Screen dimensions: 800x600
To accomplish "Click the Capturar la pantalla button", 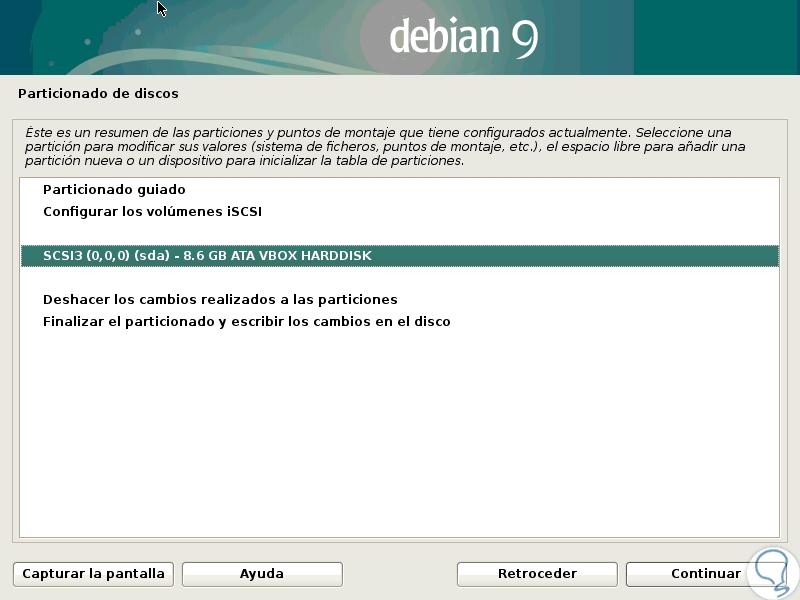I will tap(93, 574).
